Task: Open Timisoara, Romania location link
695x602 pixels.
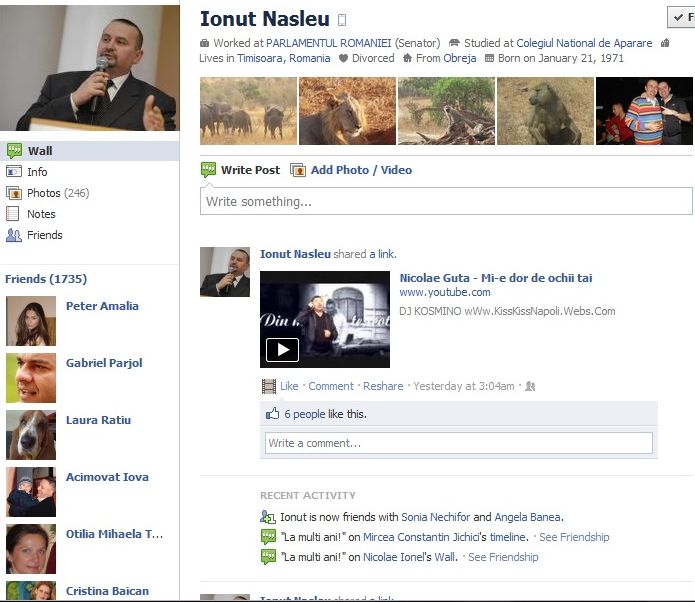Action: 284,58
